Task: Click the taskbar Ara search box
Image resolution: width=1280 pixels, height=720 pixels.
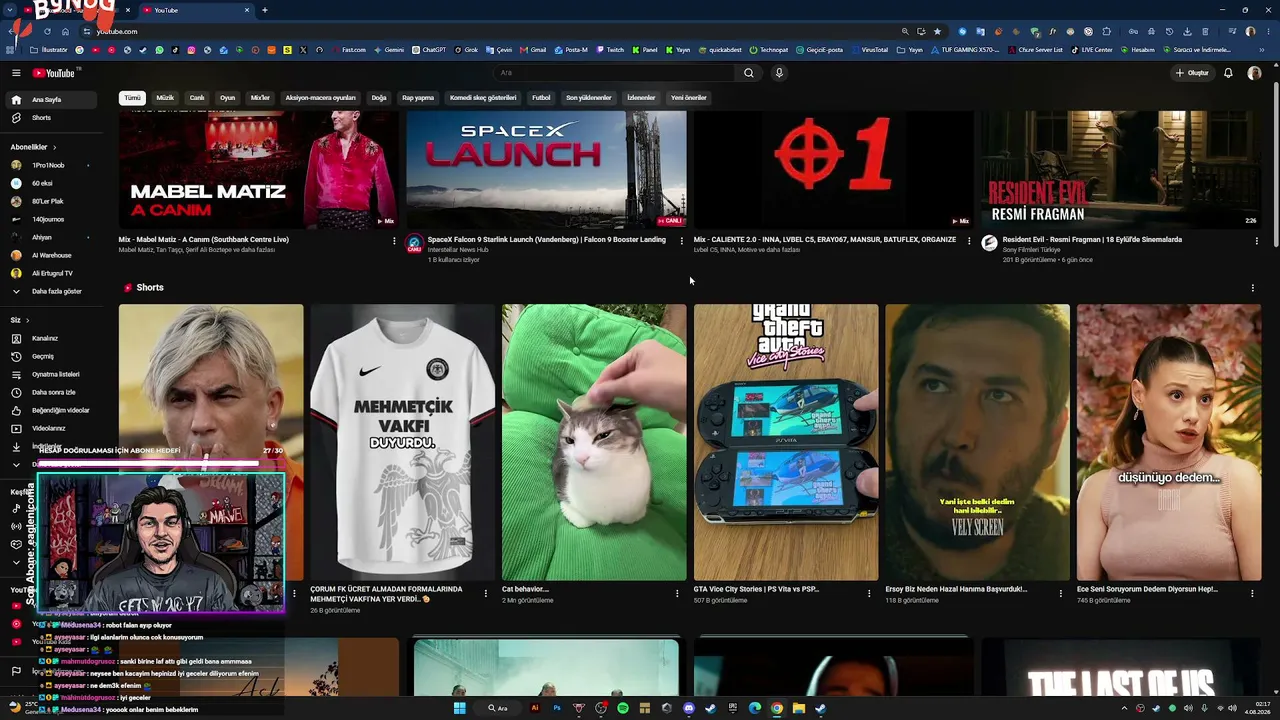Action: pyautogui.click(x=498, y=708)
